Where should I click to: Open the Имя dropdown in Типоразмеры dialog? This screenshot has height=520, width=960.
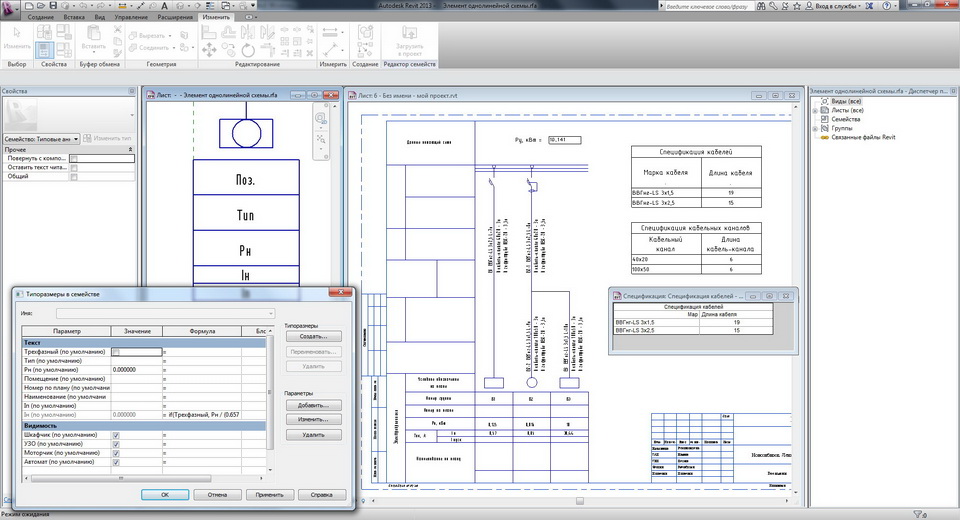(x=165, y=313)
